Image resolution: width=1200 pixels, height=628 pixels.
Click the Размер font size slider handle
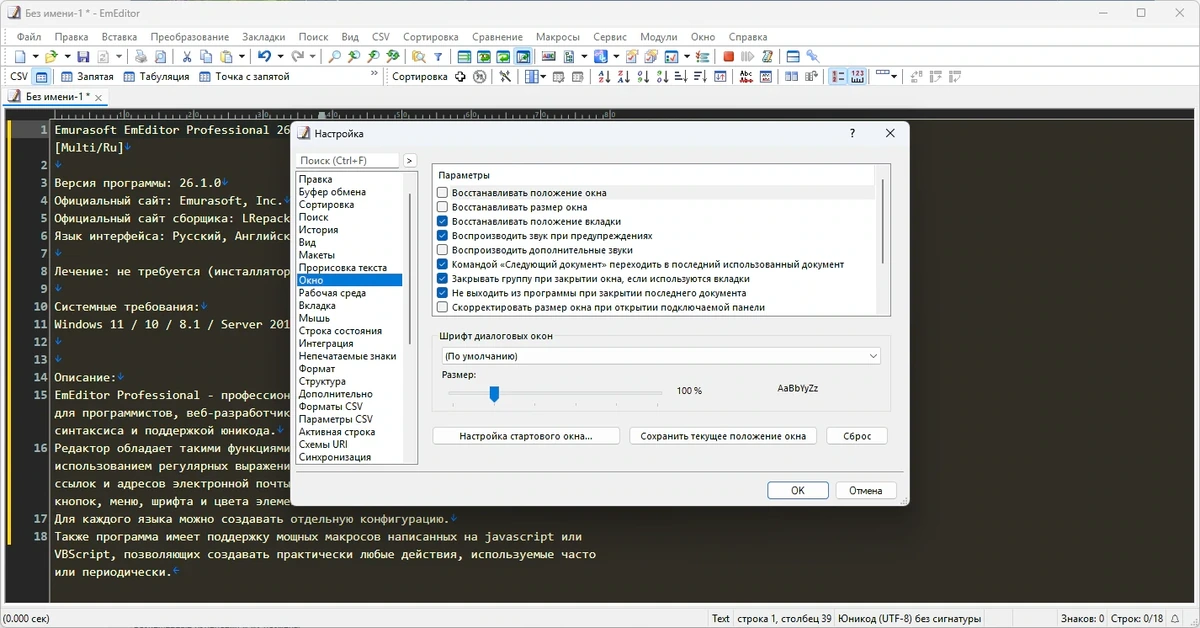tap(494, 393)
